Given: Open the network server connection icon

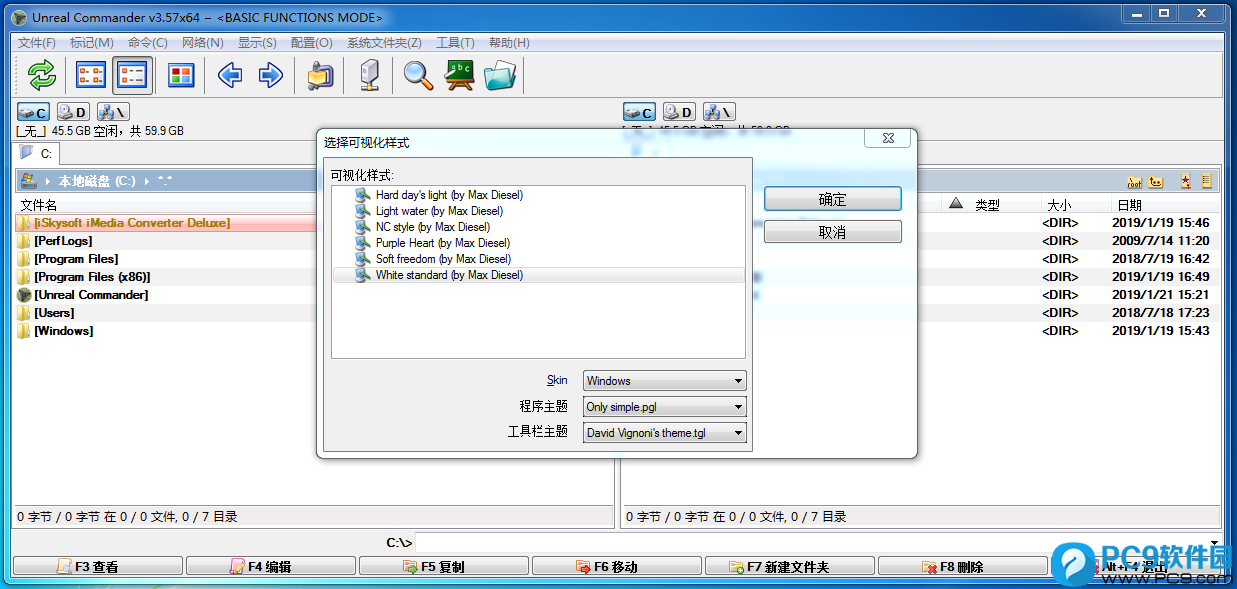Looking at the screenshot, I should [369, 75].
